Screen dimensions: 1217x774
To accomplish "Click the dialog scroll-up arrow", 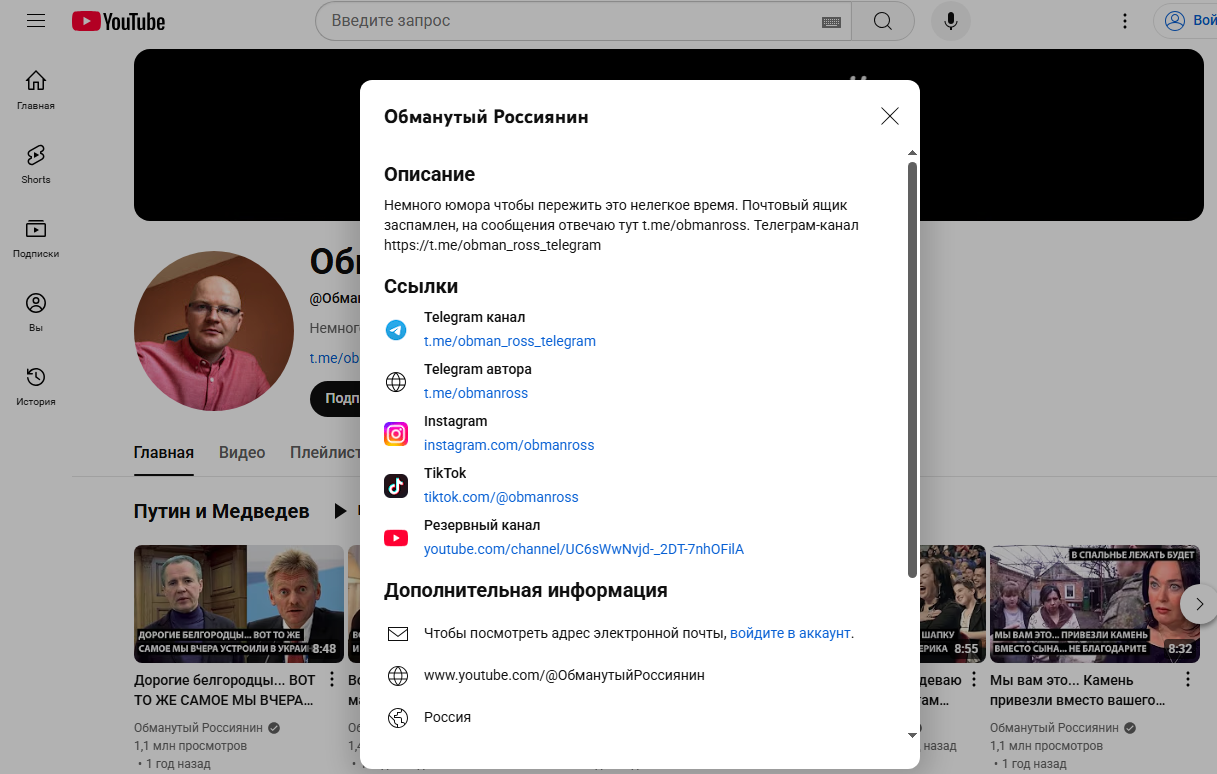I will coord(912,153).
